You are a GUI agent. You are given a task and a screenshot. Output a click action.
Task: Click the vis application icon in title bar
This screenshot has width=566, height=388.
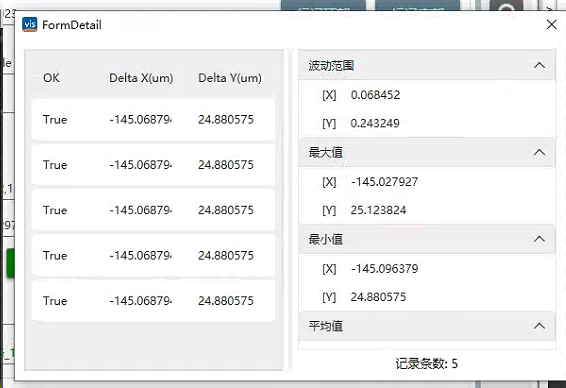pyautogui.click(x=30, y=25)
